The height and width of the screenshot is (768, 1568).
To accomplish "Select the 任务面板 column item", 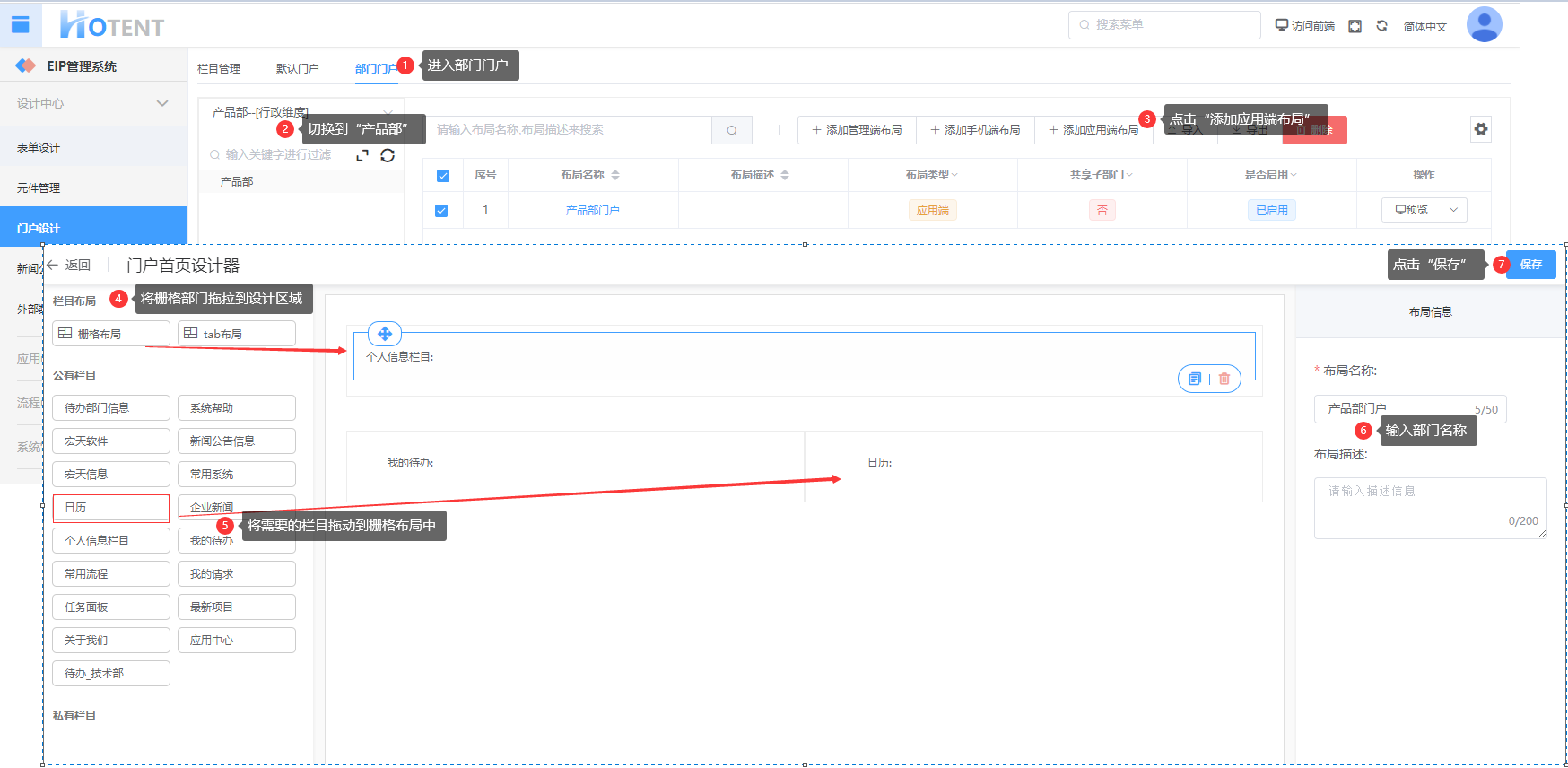I will (111, 607).
